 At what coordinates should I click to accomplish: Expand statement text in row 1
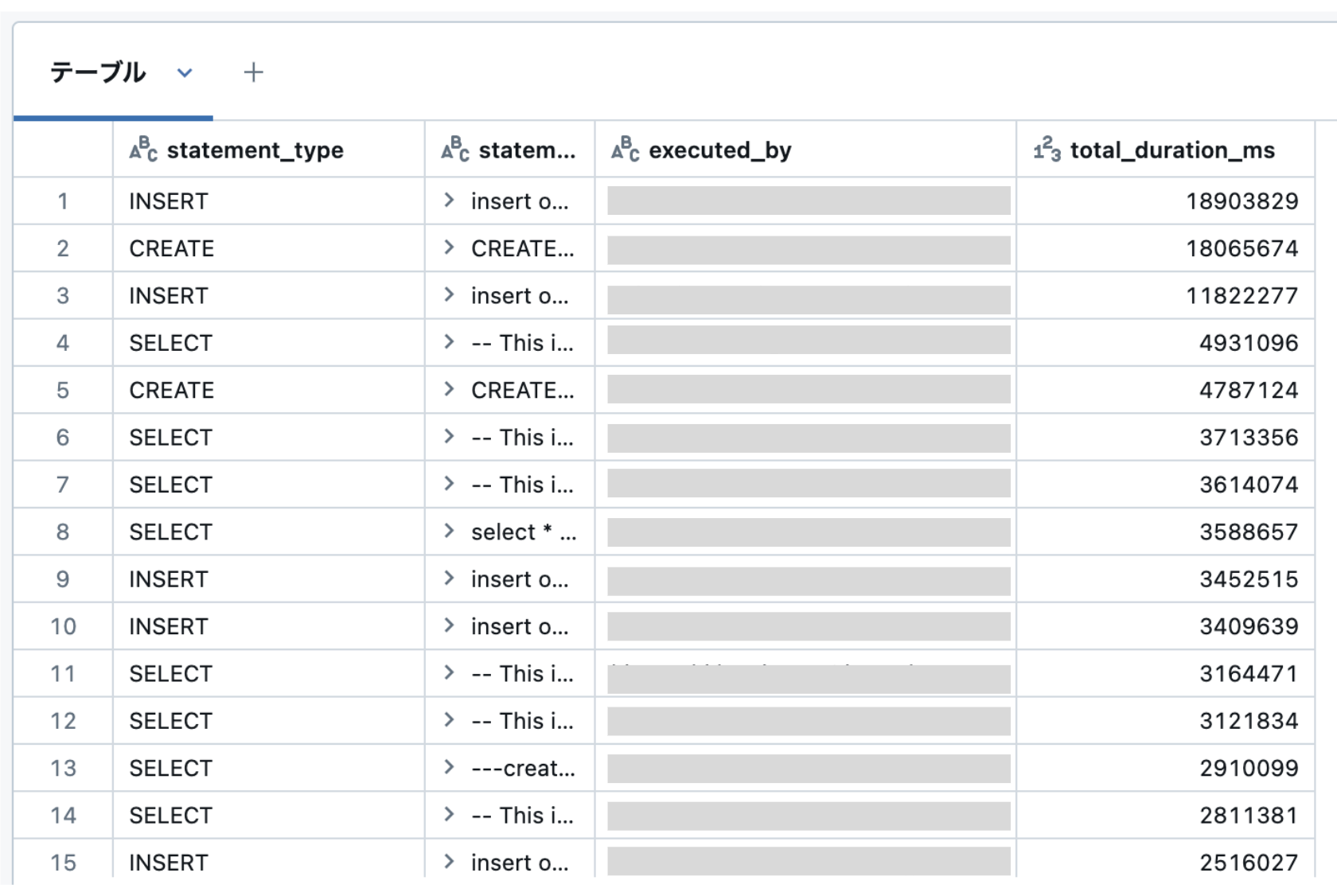[x=449, y=201]
